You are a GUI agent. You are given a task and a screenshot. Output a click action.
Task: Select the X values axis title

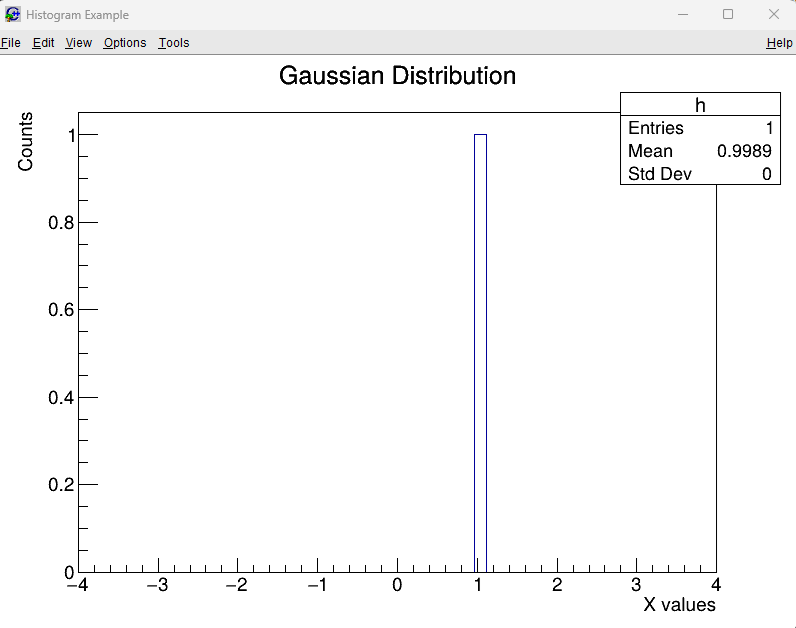679,605
